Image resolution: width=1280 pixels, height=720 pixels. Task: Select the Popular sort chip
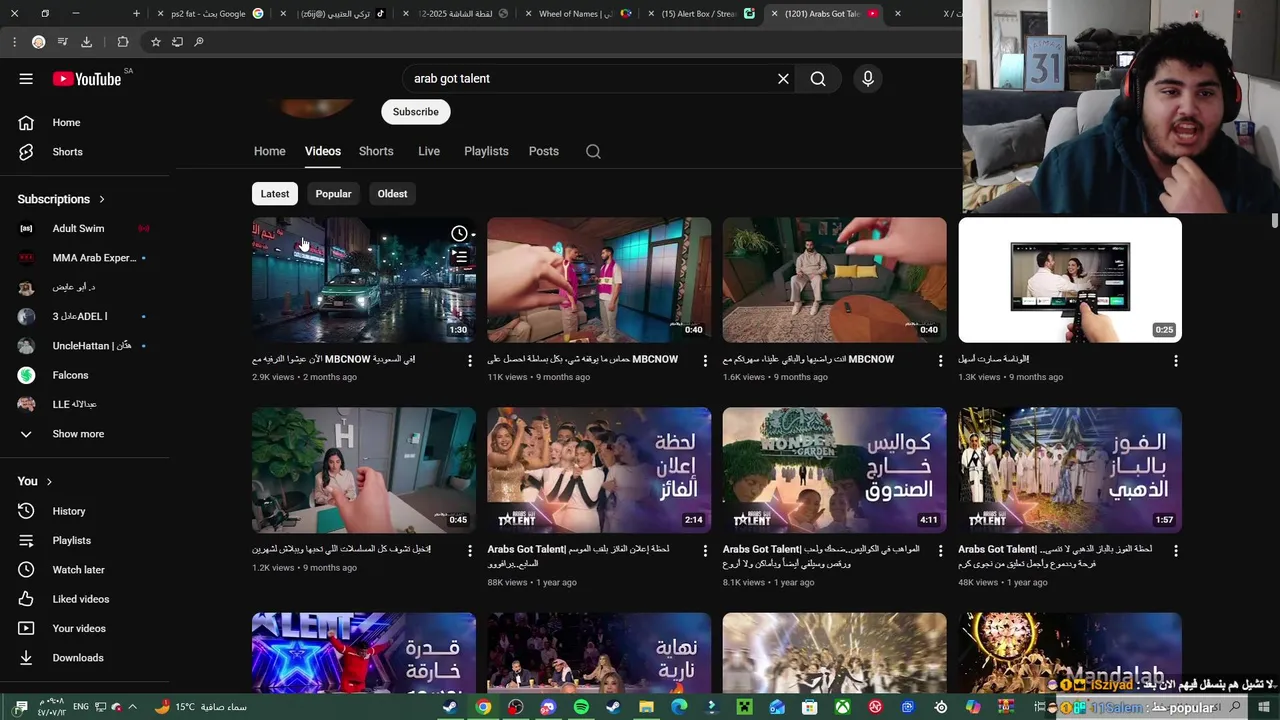[x=333, y=194]
